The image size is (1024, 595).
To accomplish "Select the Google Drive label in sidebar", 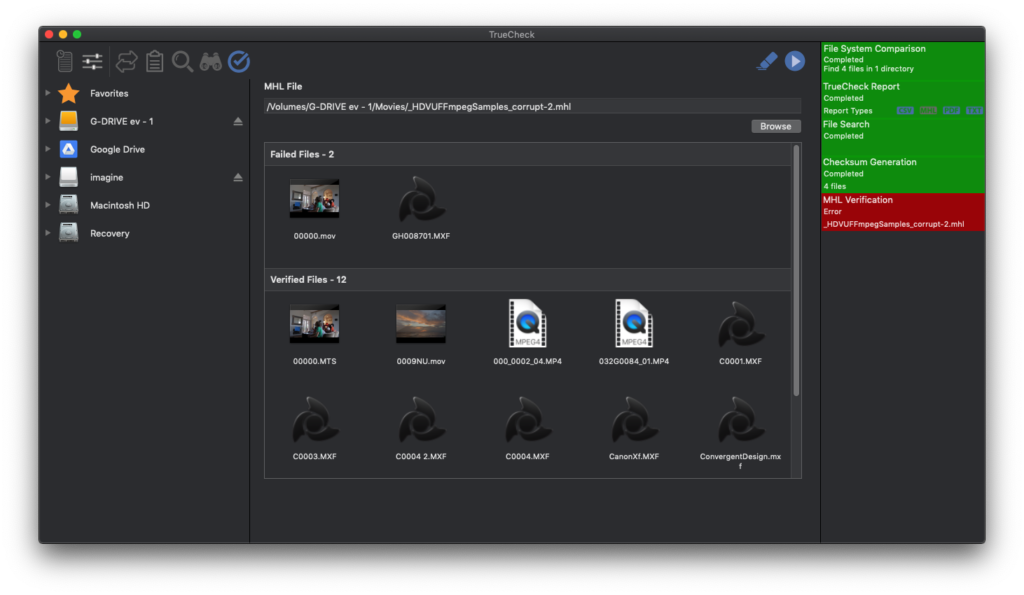I will click(x=118, y=149).
